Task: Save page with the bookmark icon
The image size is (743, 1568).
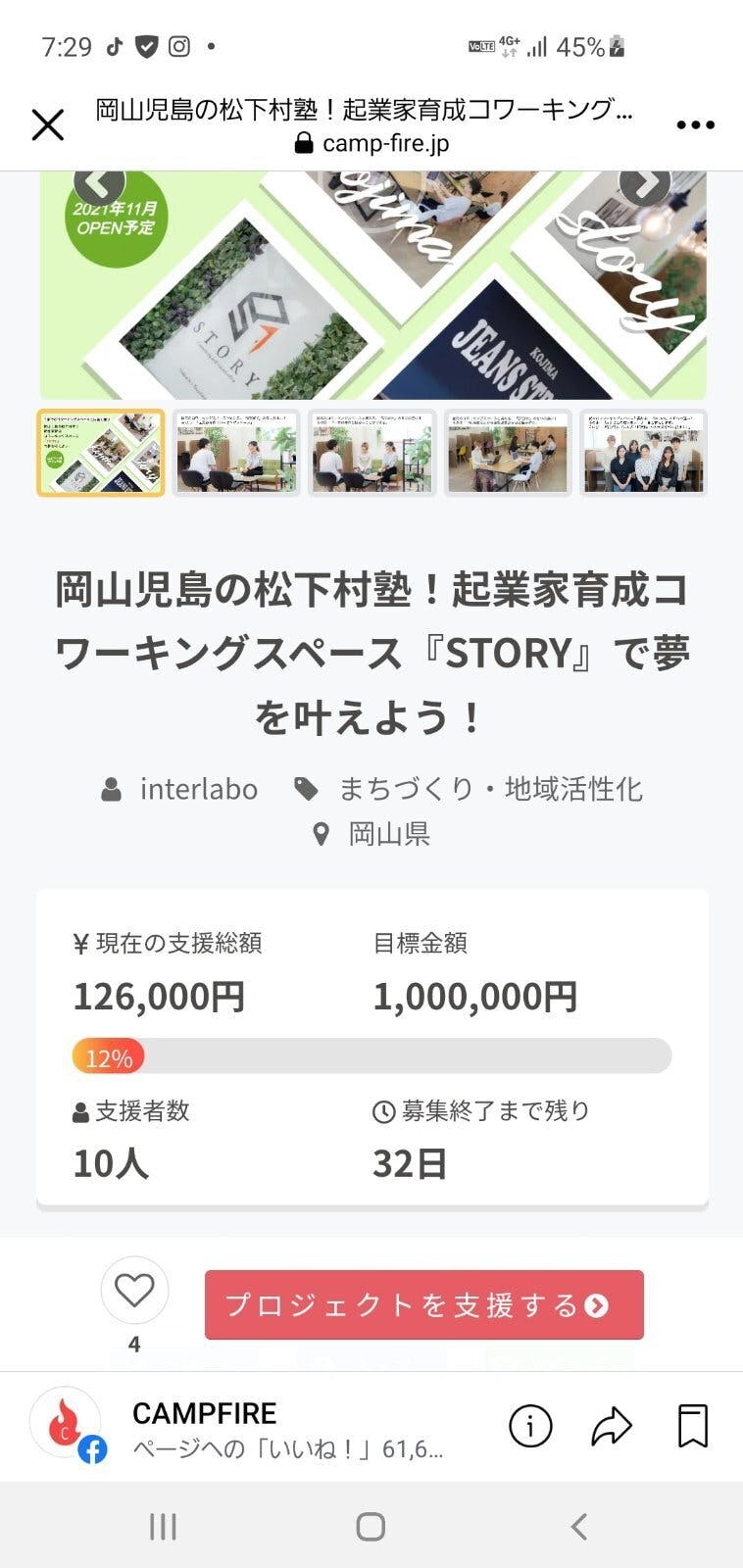Action: coord(693,1426)
